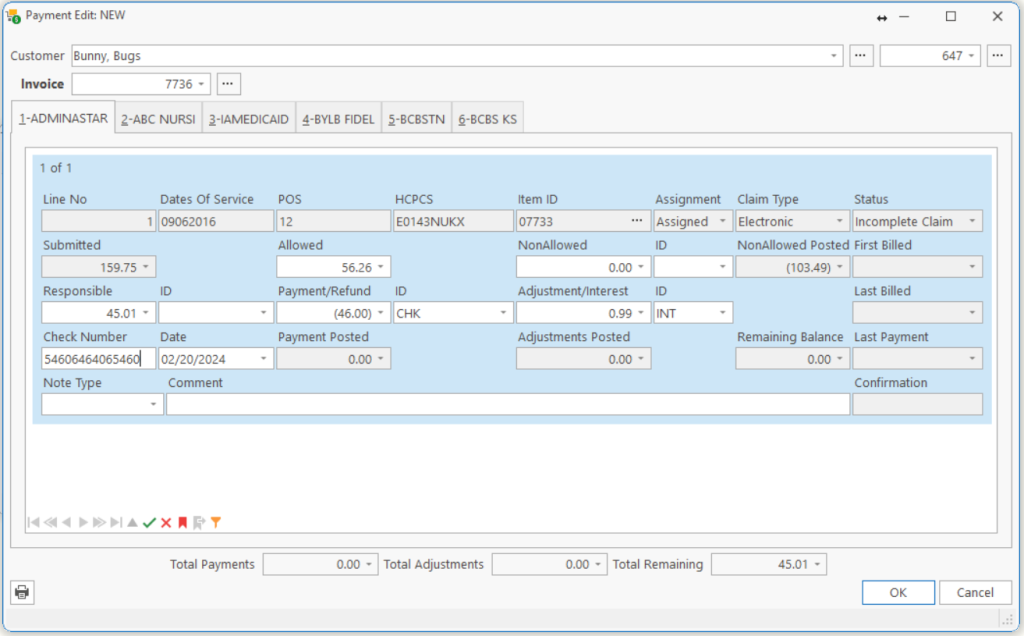Click the red X cancel edit icon
Screen dimensions: 1024x636
point(166,522)
